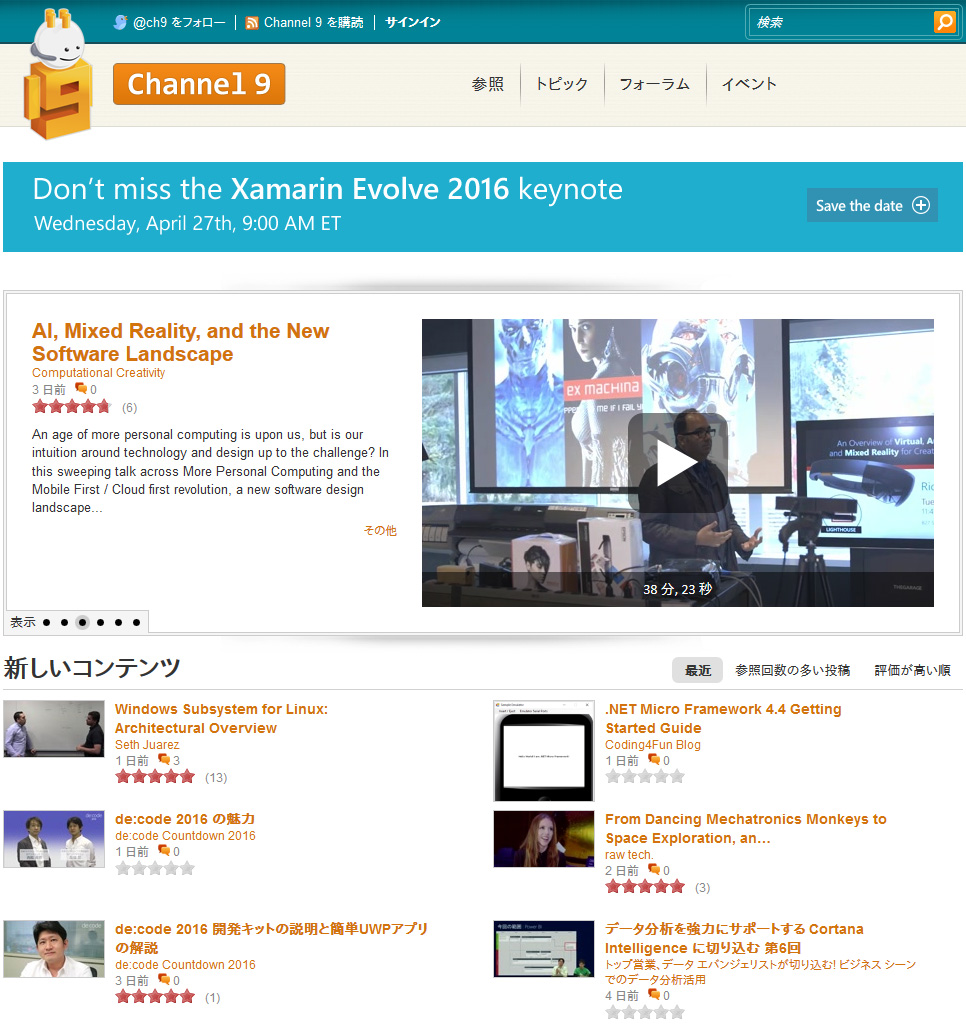Open the トピック navigation menu
This screenshot has height=1029, width=966.
coord(562,84)
